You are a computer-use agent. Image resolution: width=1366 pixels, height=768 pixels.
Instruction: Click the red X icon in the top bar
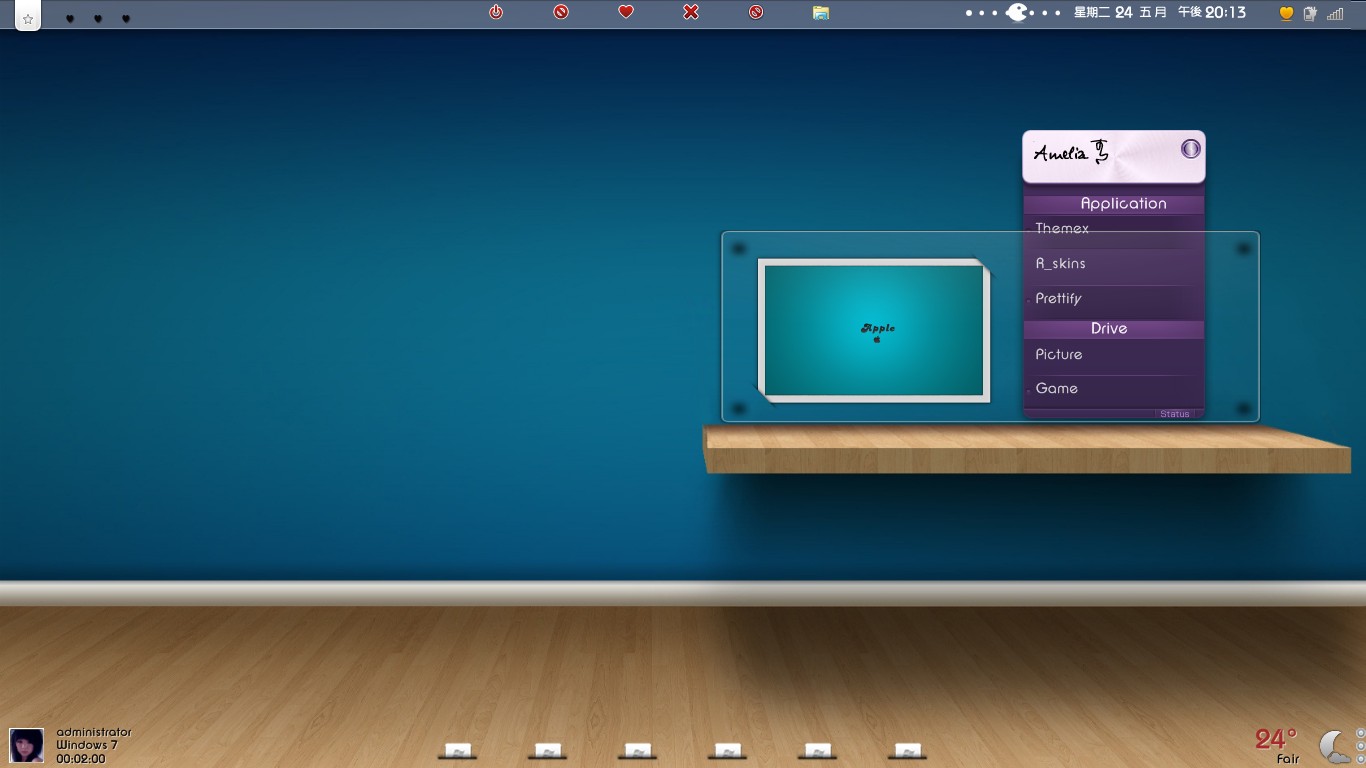click(x=691, y=12)
